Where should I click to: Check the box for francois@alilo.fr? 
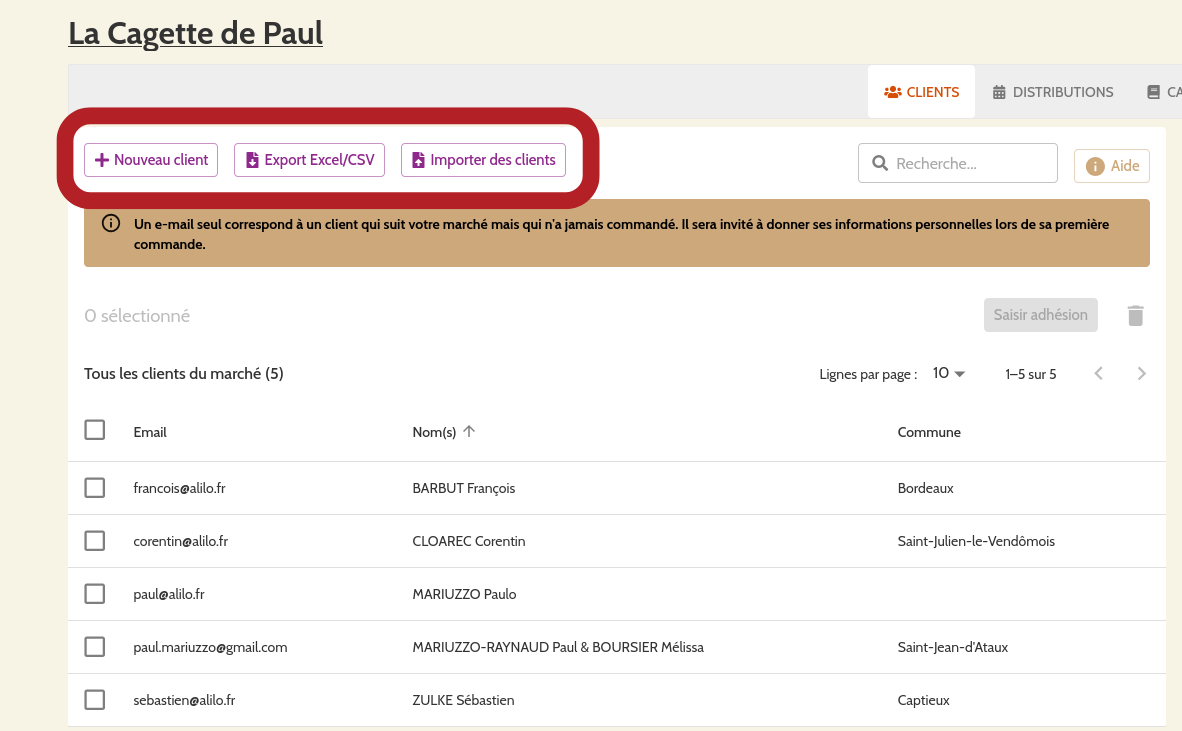pos(95,488)
